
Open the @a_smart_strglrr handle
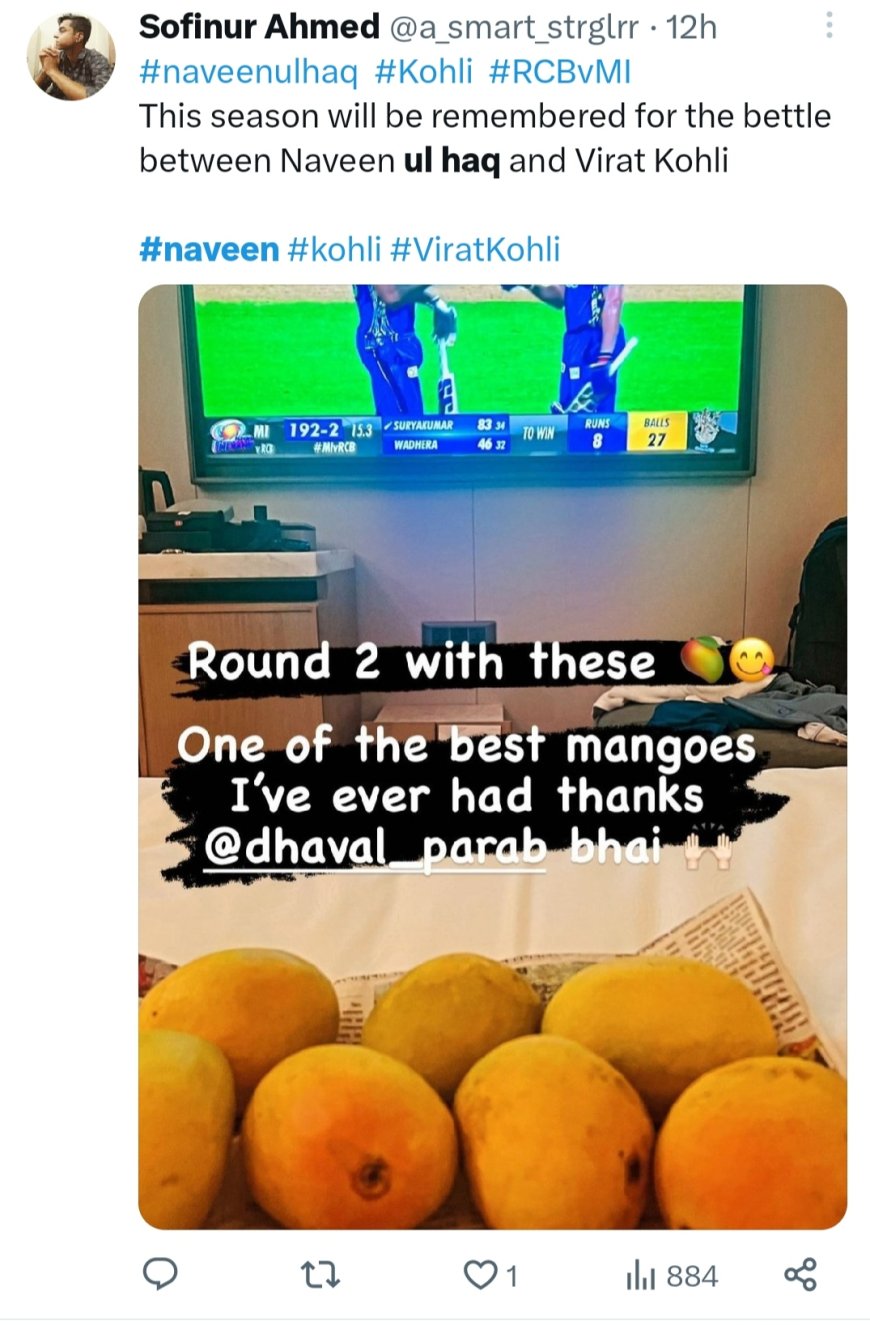tap(511, 28)
